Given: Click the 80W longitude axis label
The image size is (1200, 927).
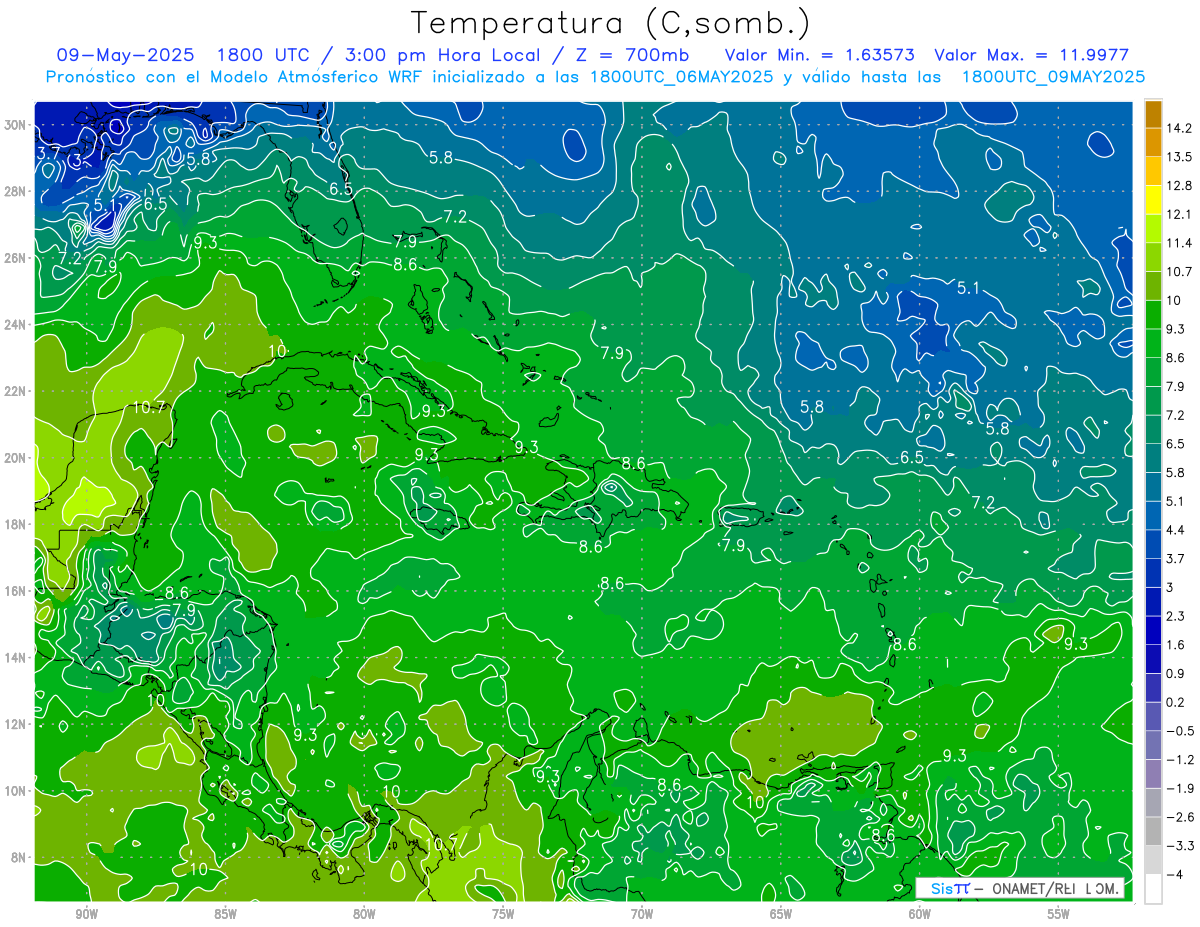Looking at the screenshot, I should pos(364,914).
